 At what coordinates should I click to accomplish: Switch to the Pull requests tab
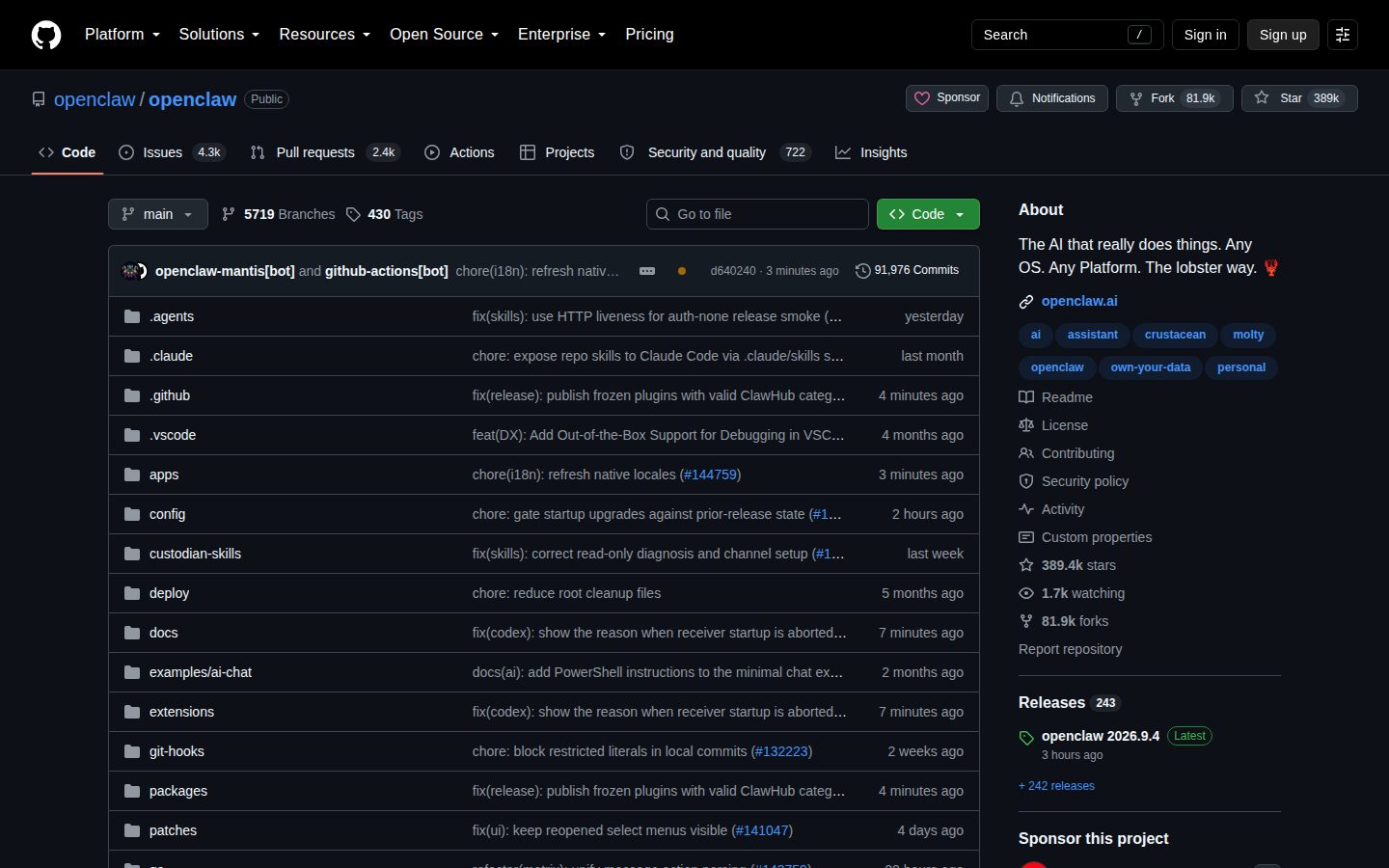pos(325,152)
